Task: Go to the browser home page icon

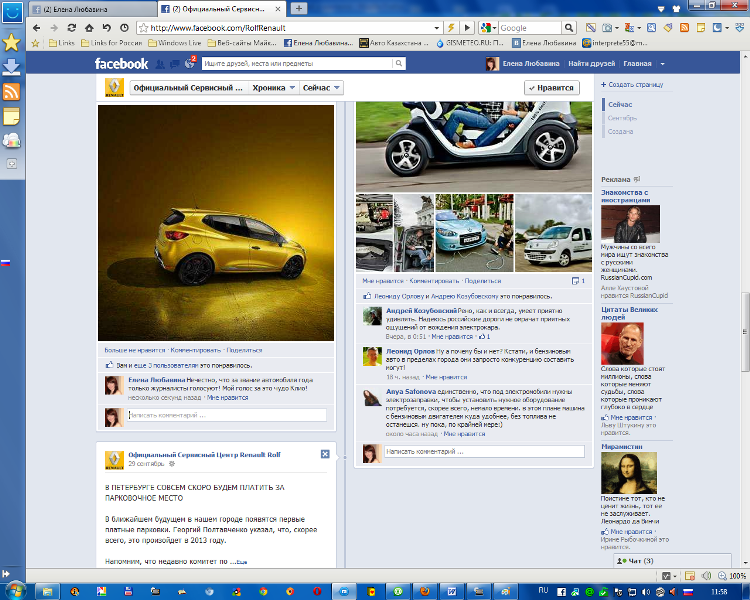Action: [89, 28]
